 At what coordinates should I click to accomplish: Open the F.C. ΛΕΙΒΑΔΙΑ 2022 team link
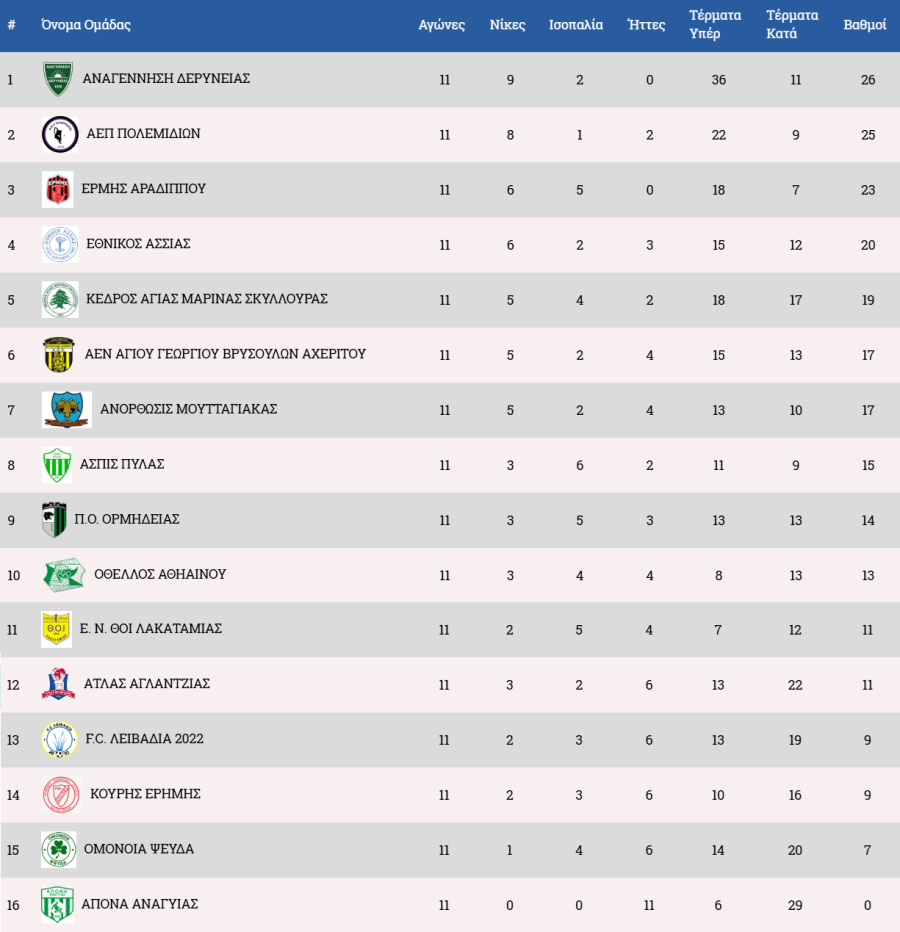(x=146, y=739)
